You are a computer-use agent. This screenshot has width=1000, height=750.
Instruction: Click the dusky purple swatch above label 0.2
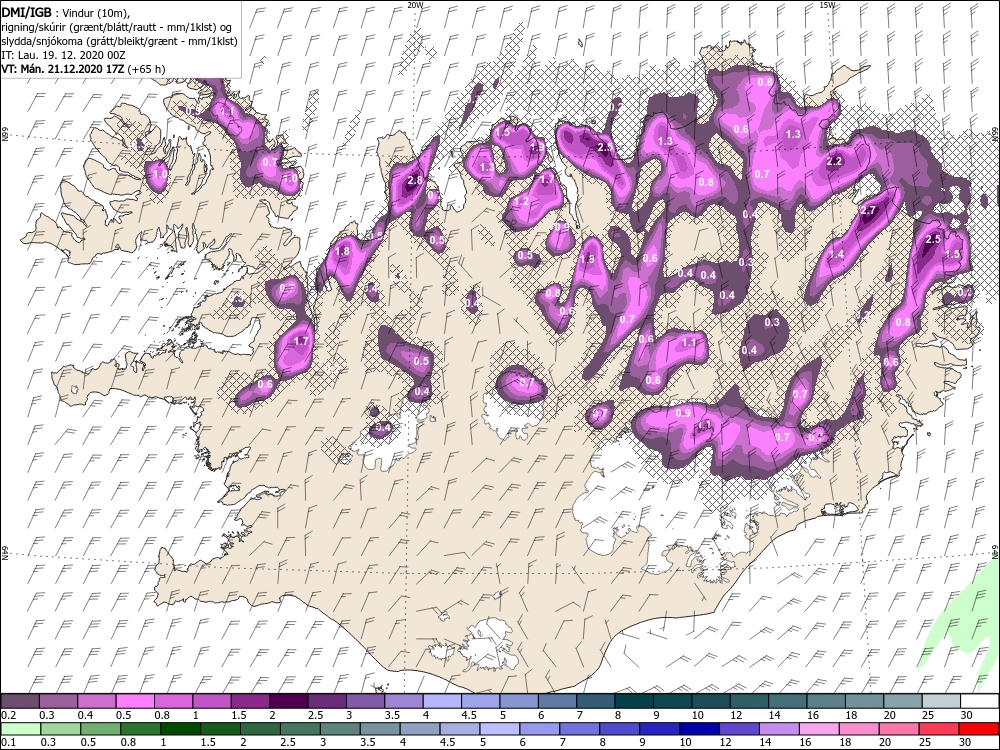point(20,702)
